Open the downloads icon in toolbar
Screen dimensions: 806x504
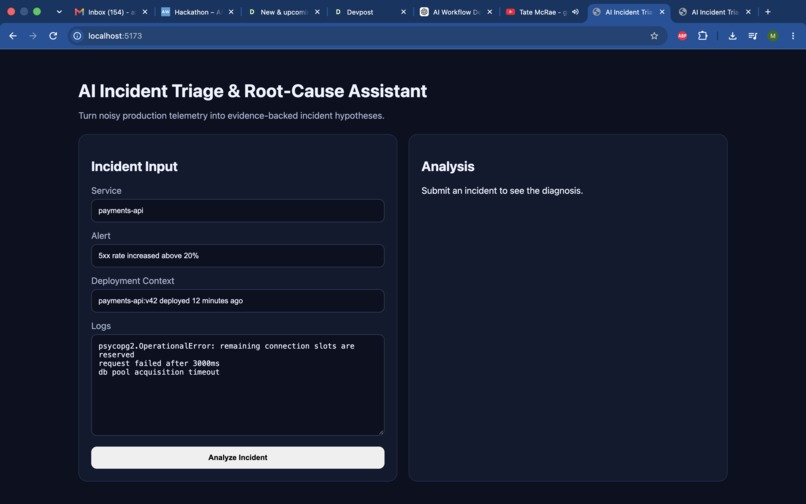pyautogui.click(x=732, y=36)
